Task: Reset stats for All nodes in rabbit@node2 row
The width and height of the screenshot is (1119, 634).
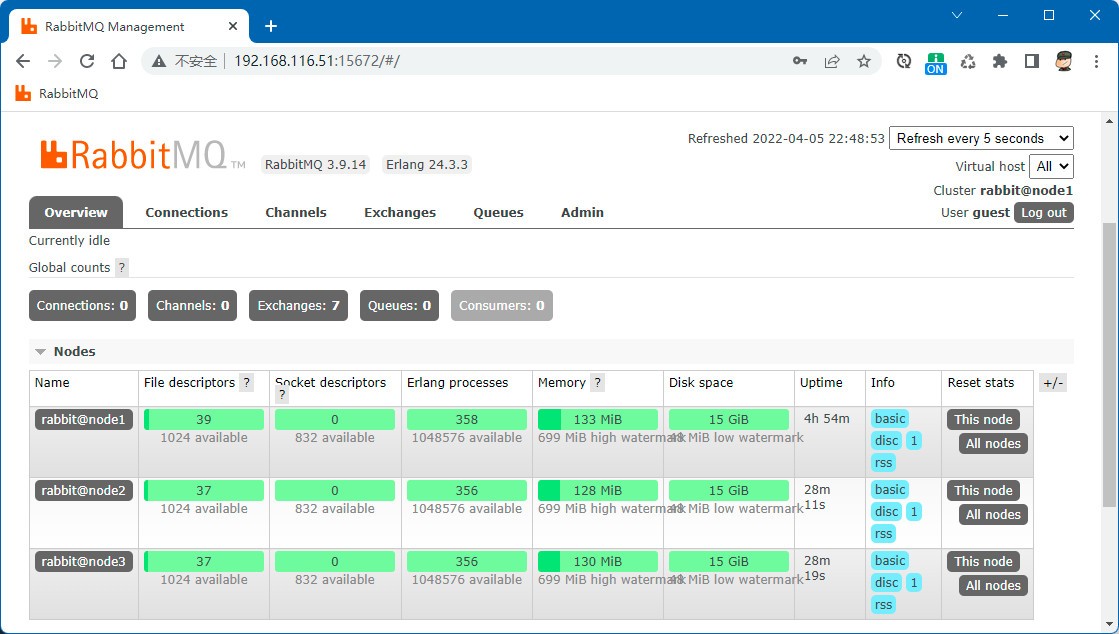Action: 993,515
